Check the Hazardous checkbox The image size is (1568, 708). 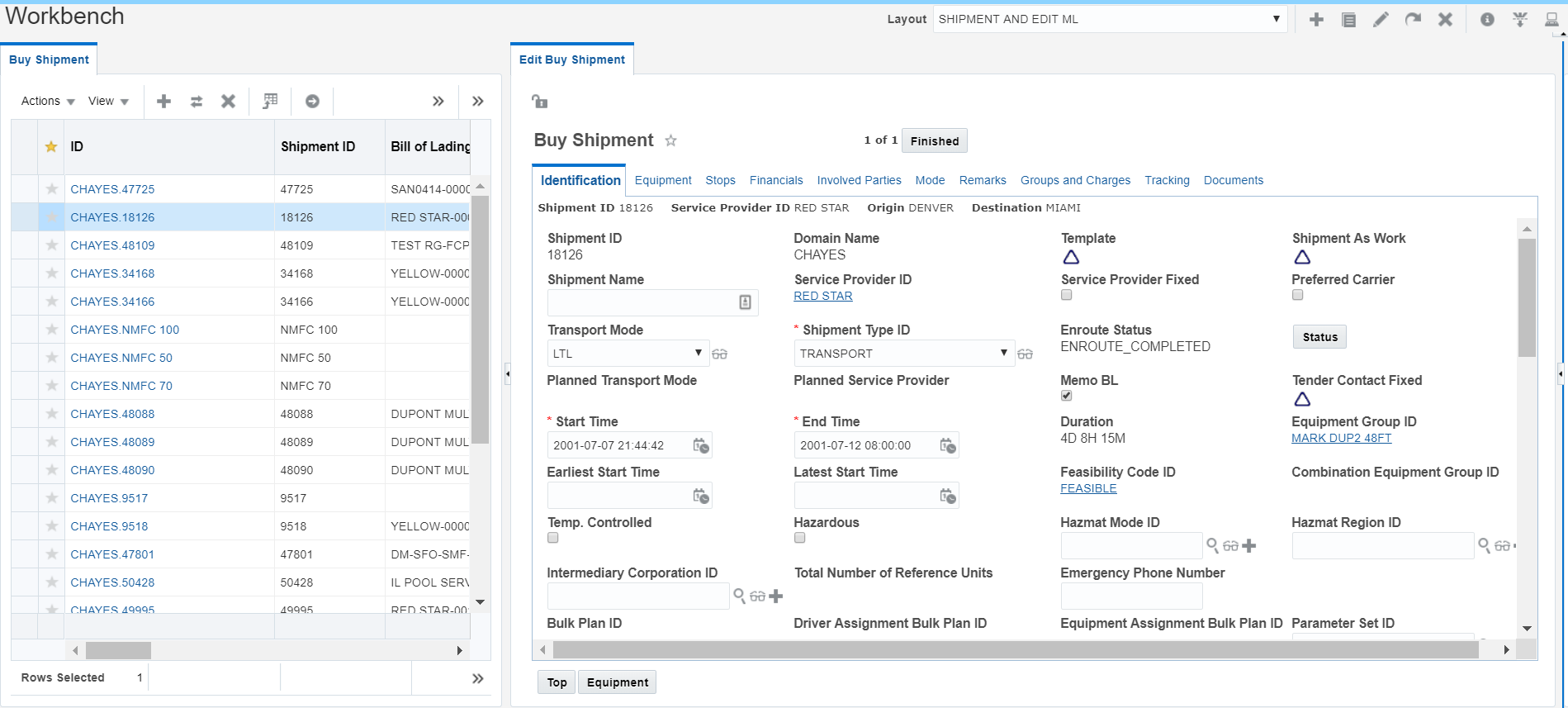[800, 538]
